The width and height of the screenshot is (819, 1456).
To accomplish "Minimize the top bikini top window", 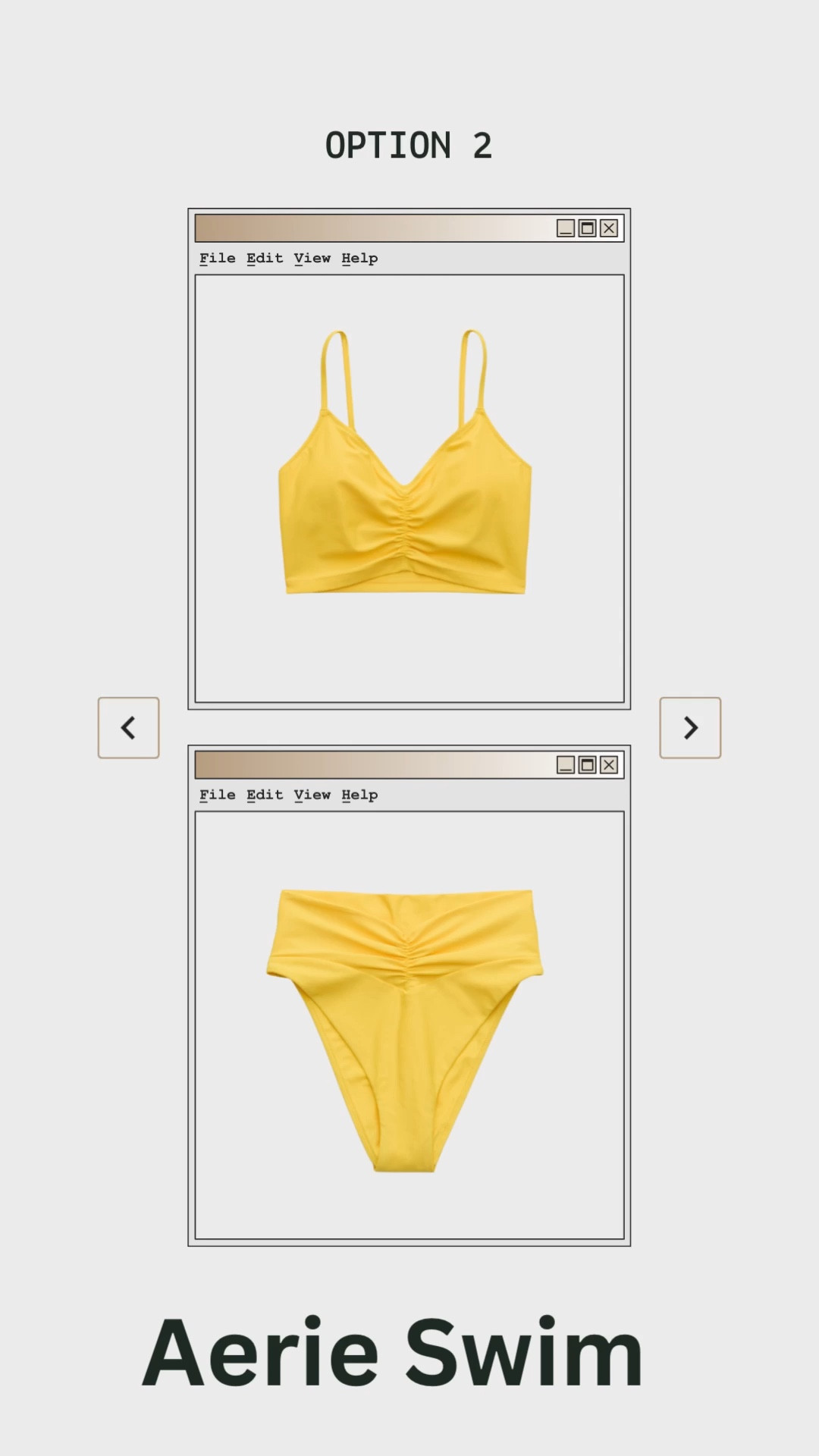I will [x=566, y=228].
